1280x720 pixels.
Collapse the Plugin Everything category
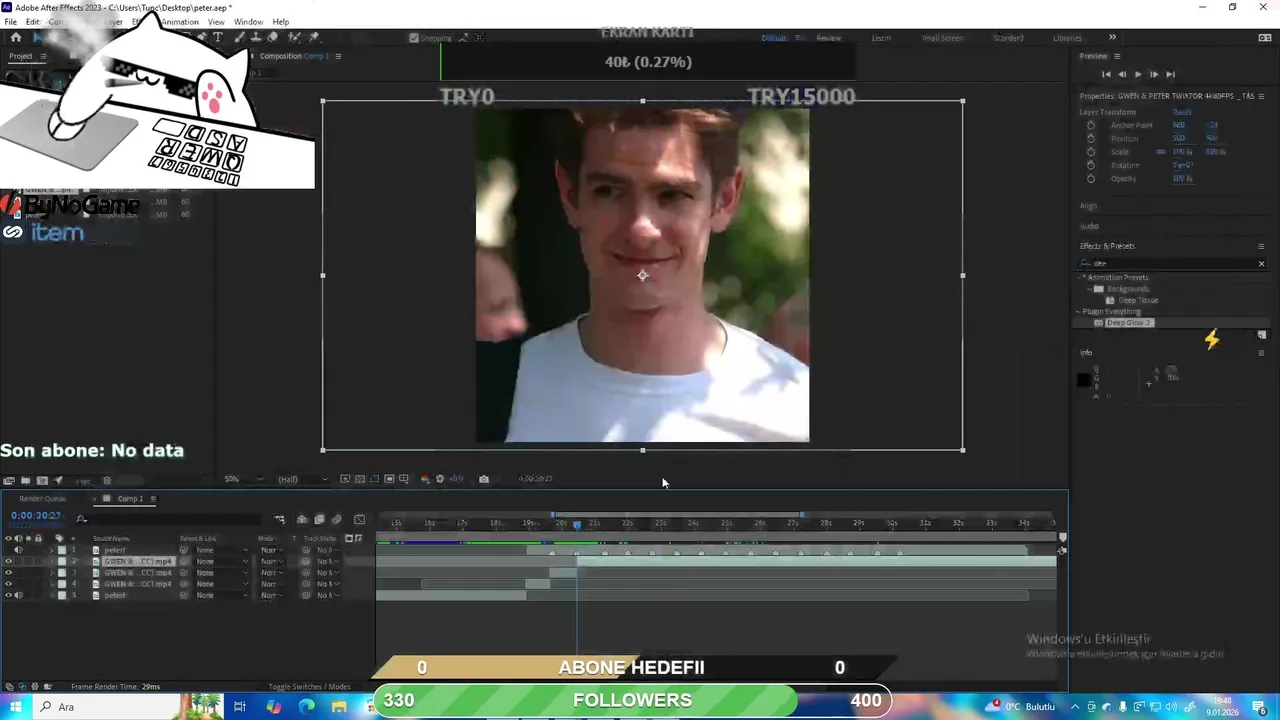point(1080,311)
